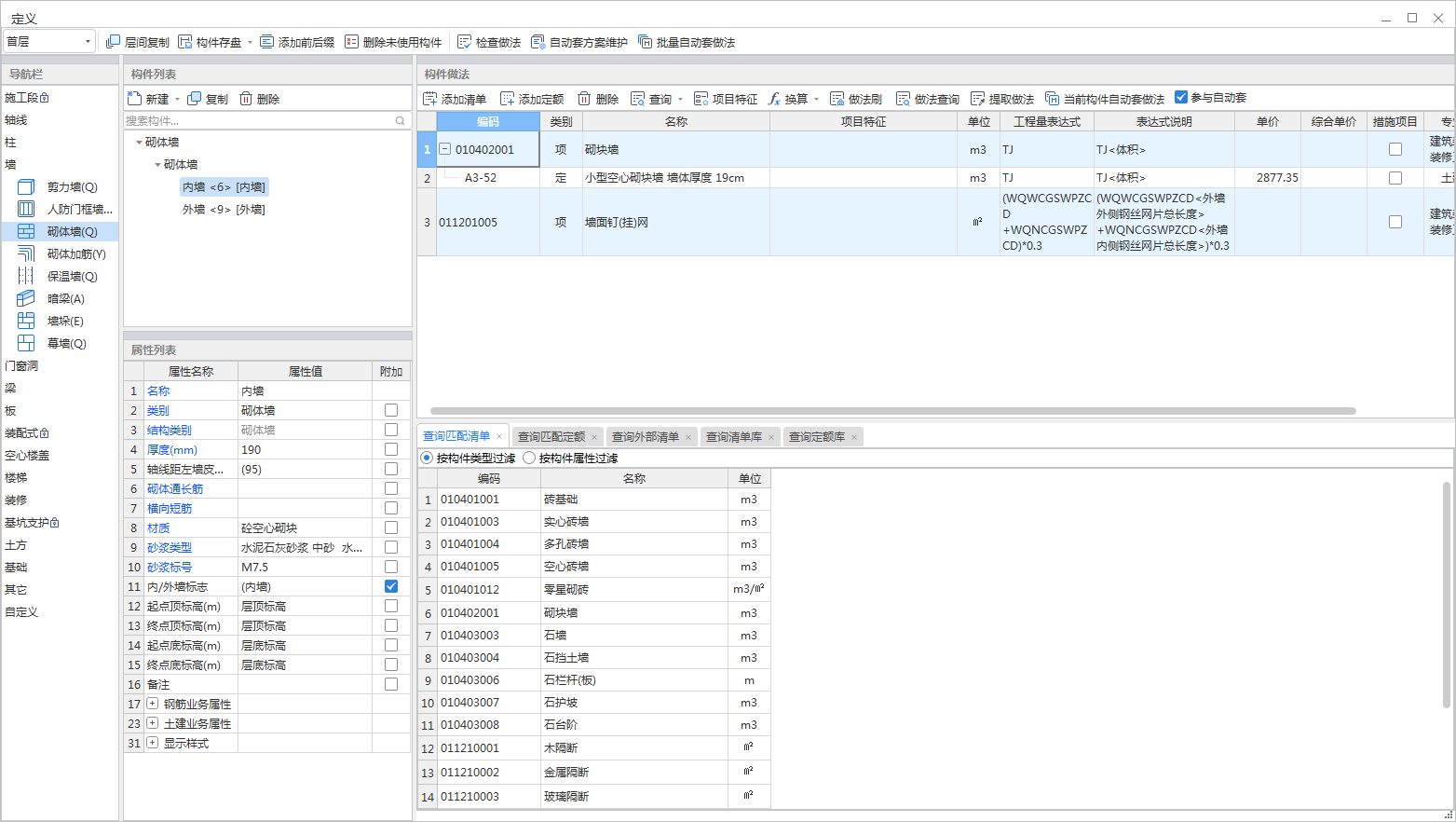Click 复制 in component list
The image size is (1456, 822).
pos(208,99)
